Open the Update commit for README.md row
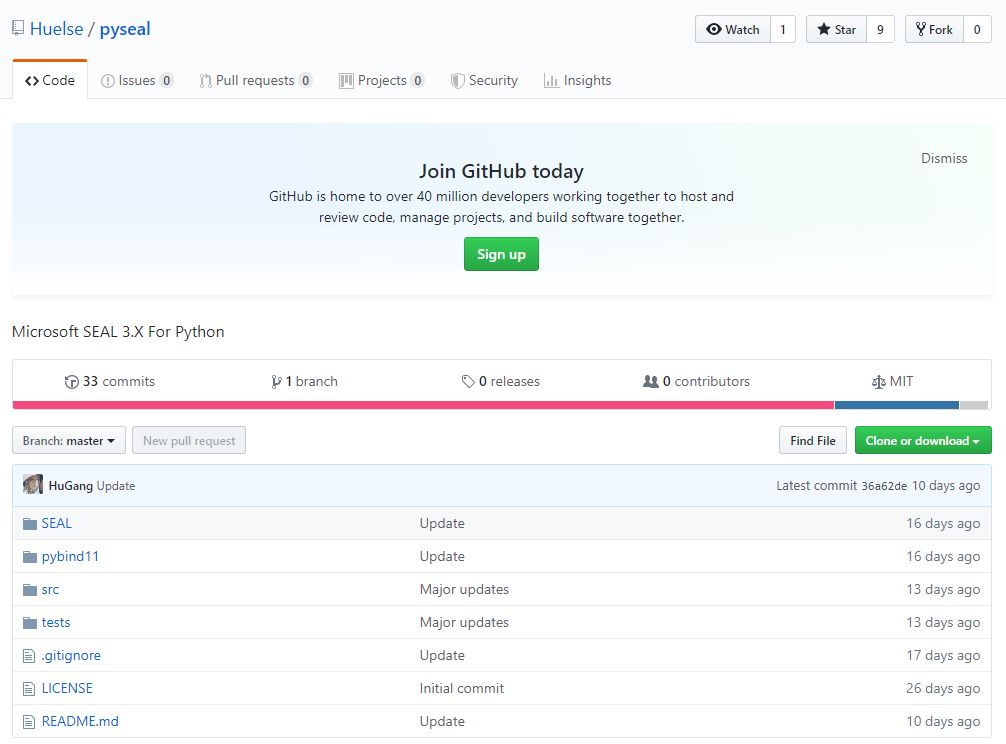 442,721
